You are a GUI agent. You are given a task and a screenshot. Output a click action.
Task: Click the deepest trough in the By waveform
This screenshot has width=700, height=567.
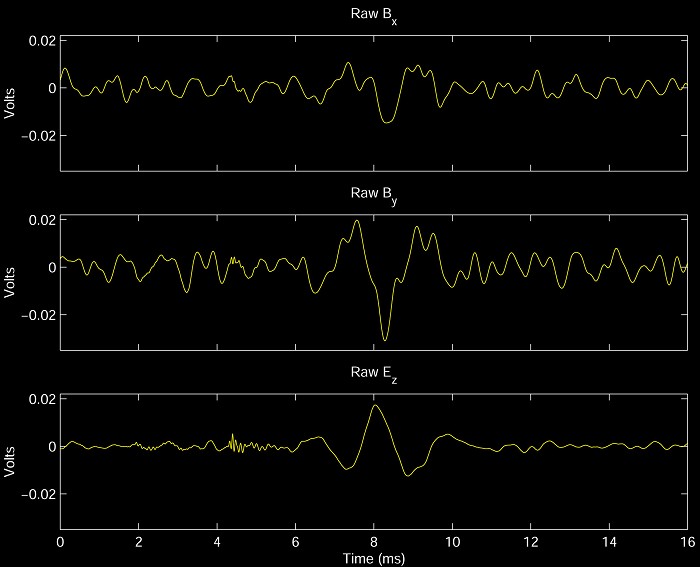pos(385,339)
